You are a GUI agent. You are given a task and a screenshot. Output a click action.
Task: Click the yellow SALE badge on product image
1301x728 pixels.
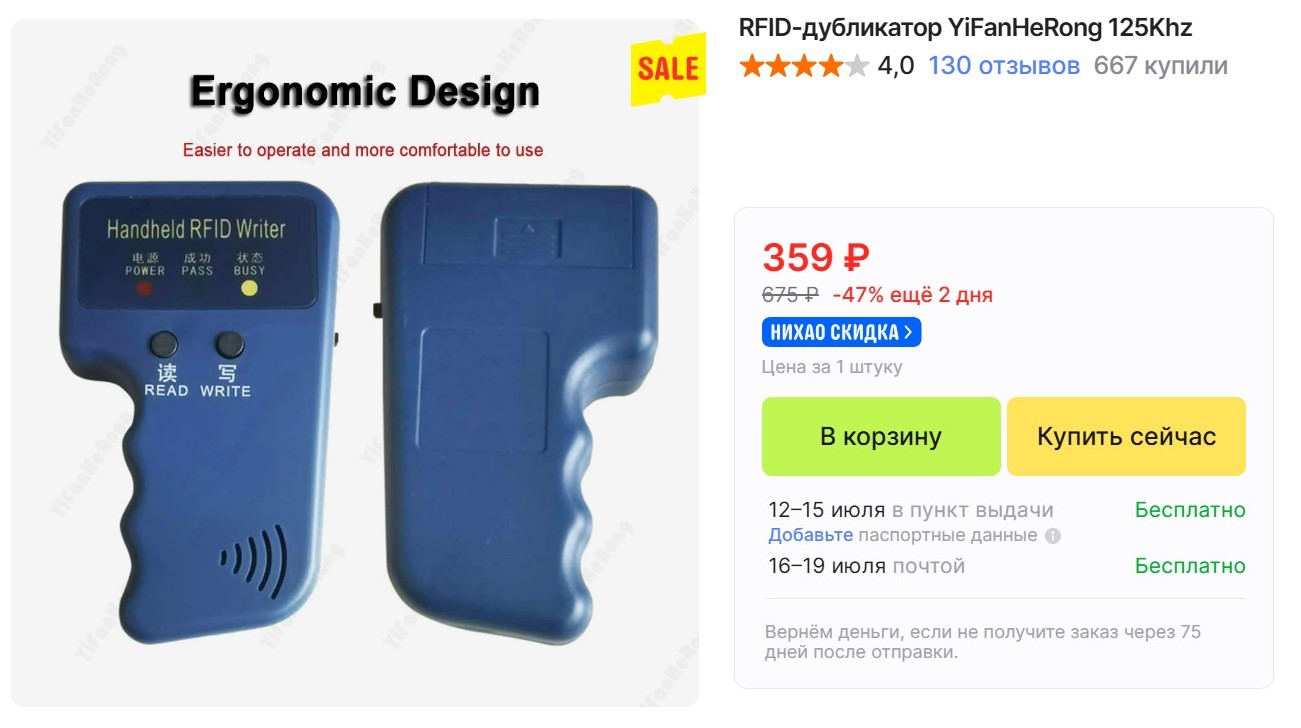pos(668,69)
